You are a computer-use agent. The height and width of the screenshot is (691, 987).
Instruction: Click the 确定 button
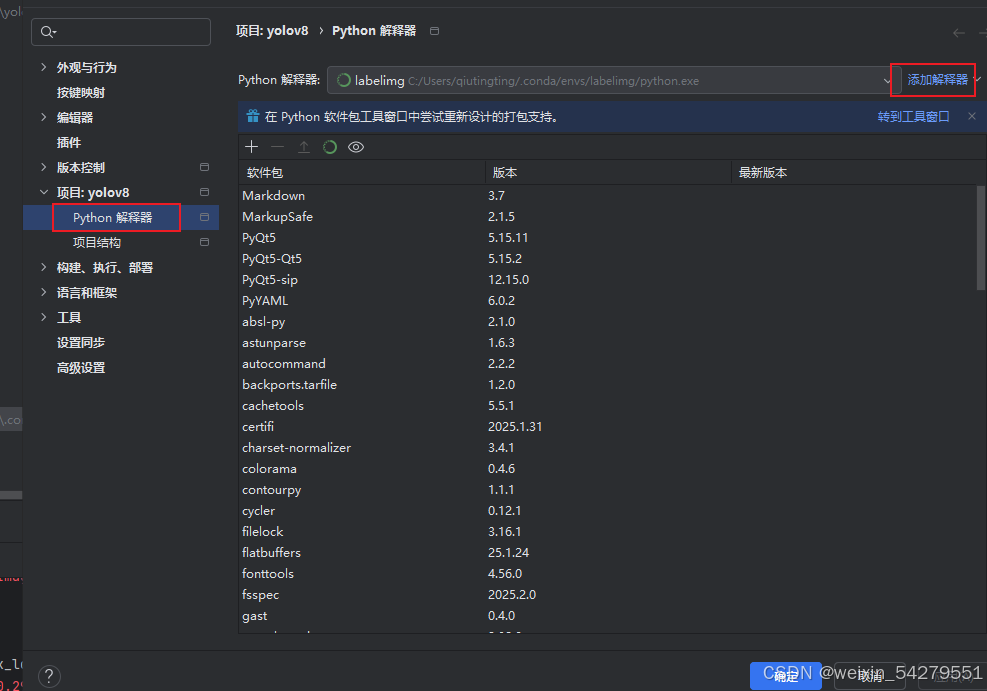tap(786, 677)
